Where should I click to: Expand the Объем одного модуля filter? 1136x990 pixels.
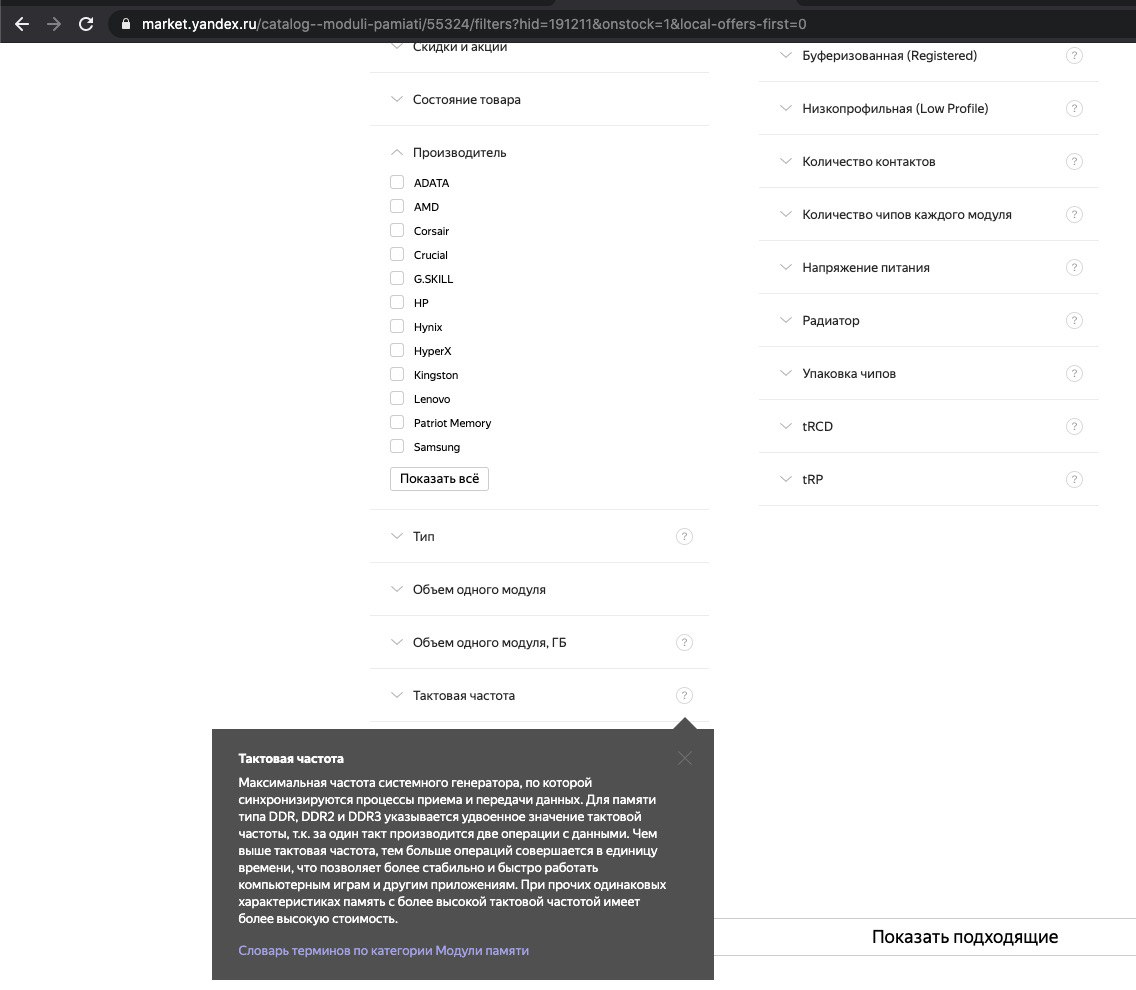pyautogui.click(x=479, y=590)
